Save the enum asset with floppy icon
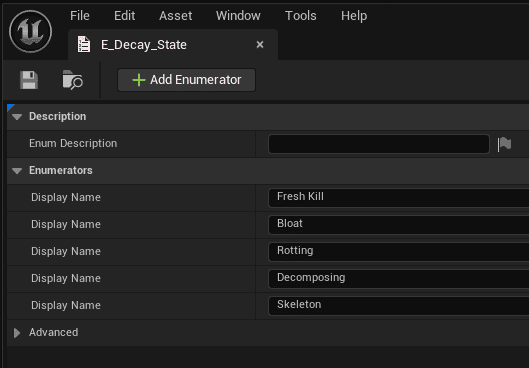Screen dimensions: 529x368 click(x=29, y=80)
